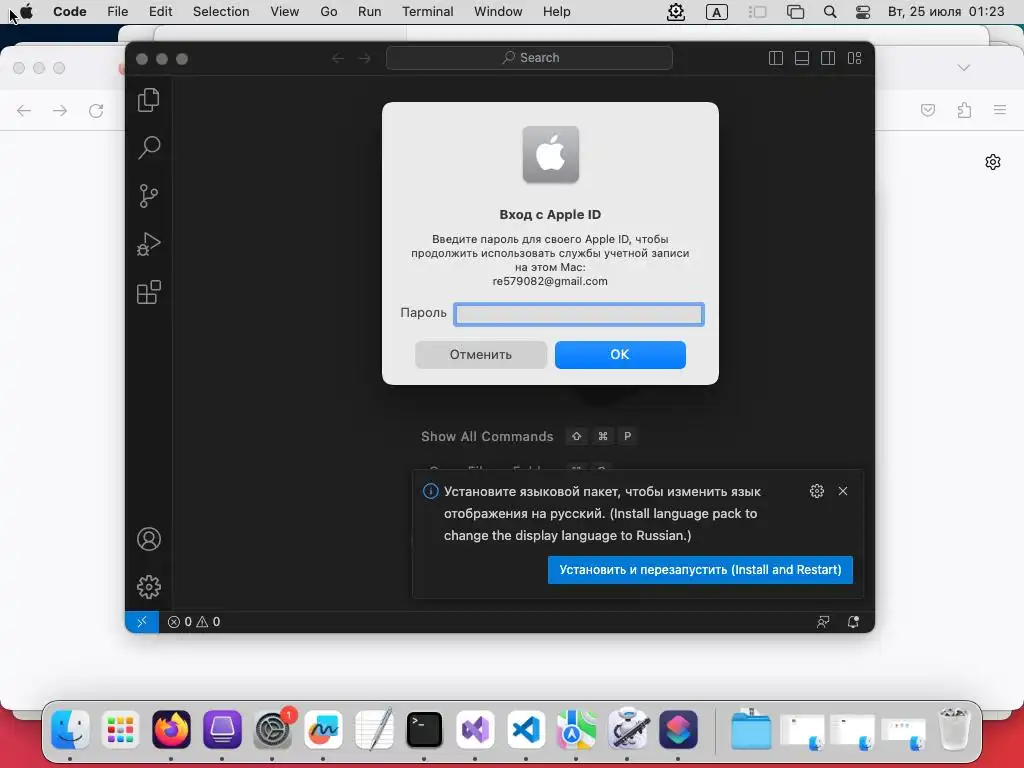Expand tab list chevron in browser

964,68
